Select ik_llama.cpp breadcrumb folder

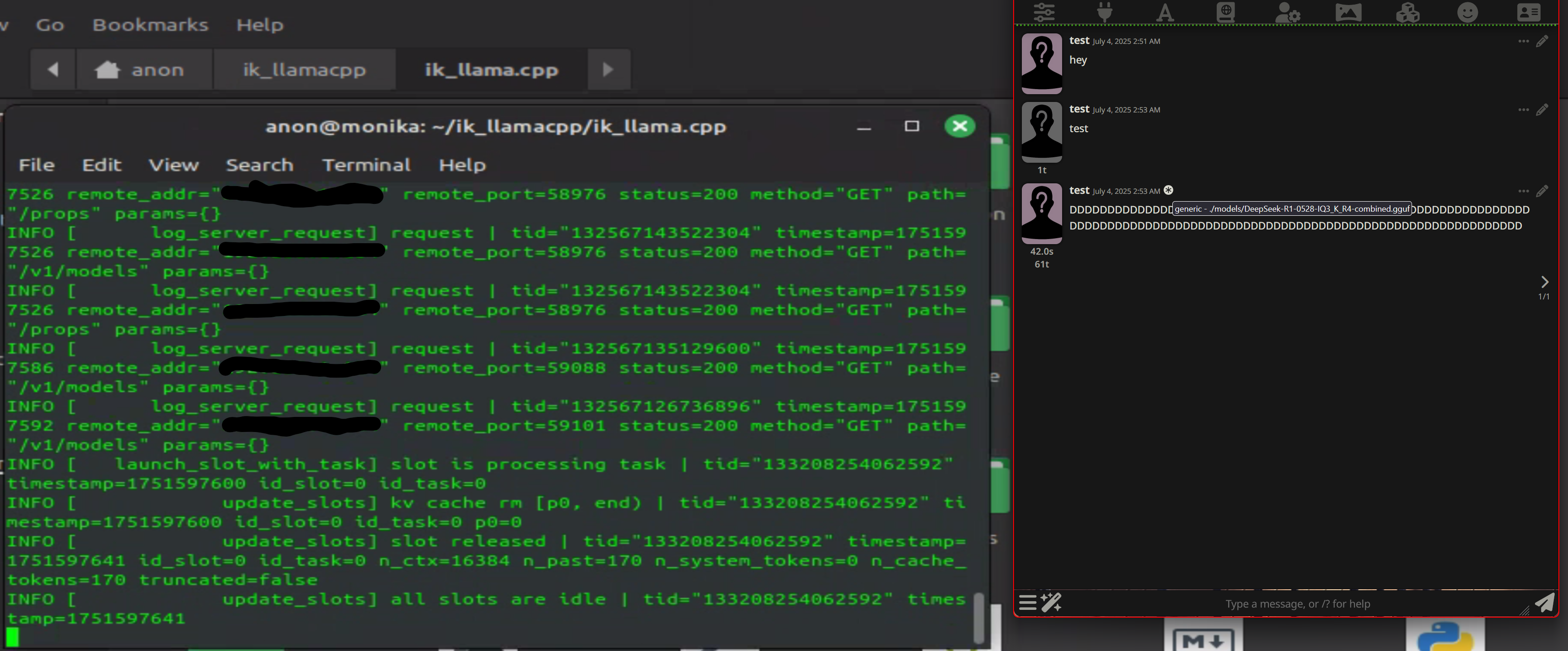[x=491, y=69]
